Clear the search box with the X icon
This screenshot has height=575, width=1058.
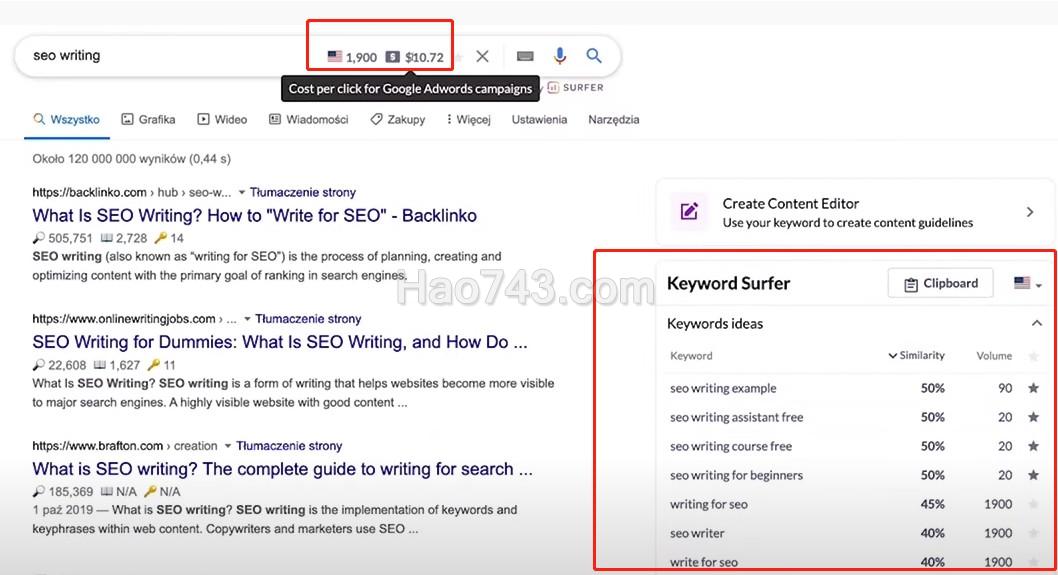482,56
